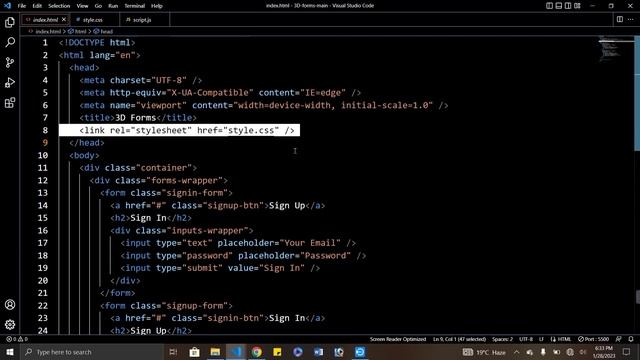640x360 pixels.
Task: Open the Run and Debug view
Action: (x=10, y=82)
